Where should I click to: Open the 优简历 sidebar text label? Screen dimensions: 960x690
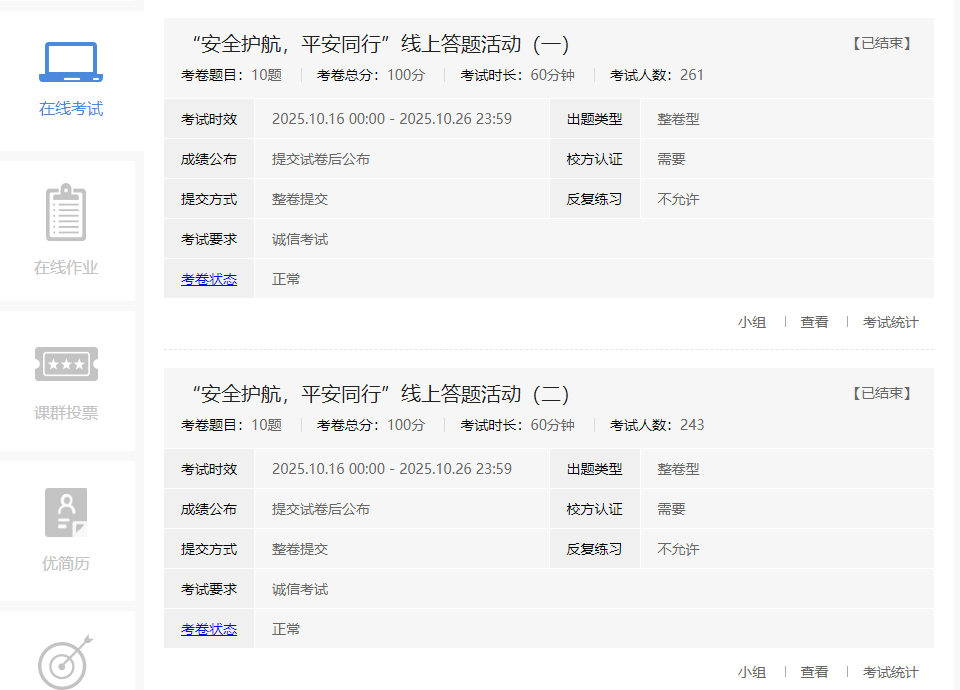pyautogui.click(x=66, y=563)
